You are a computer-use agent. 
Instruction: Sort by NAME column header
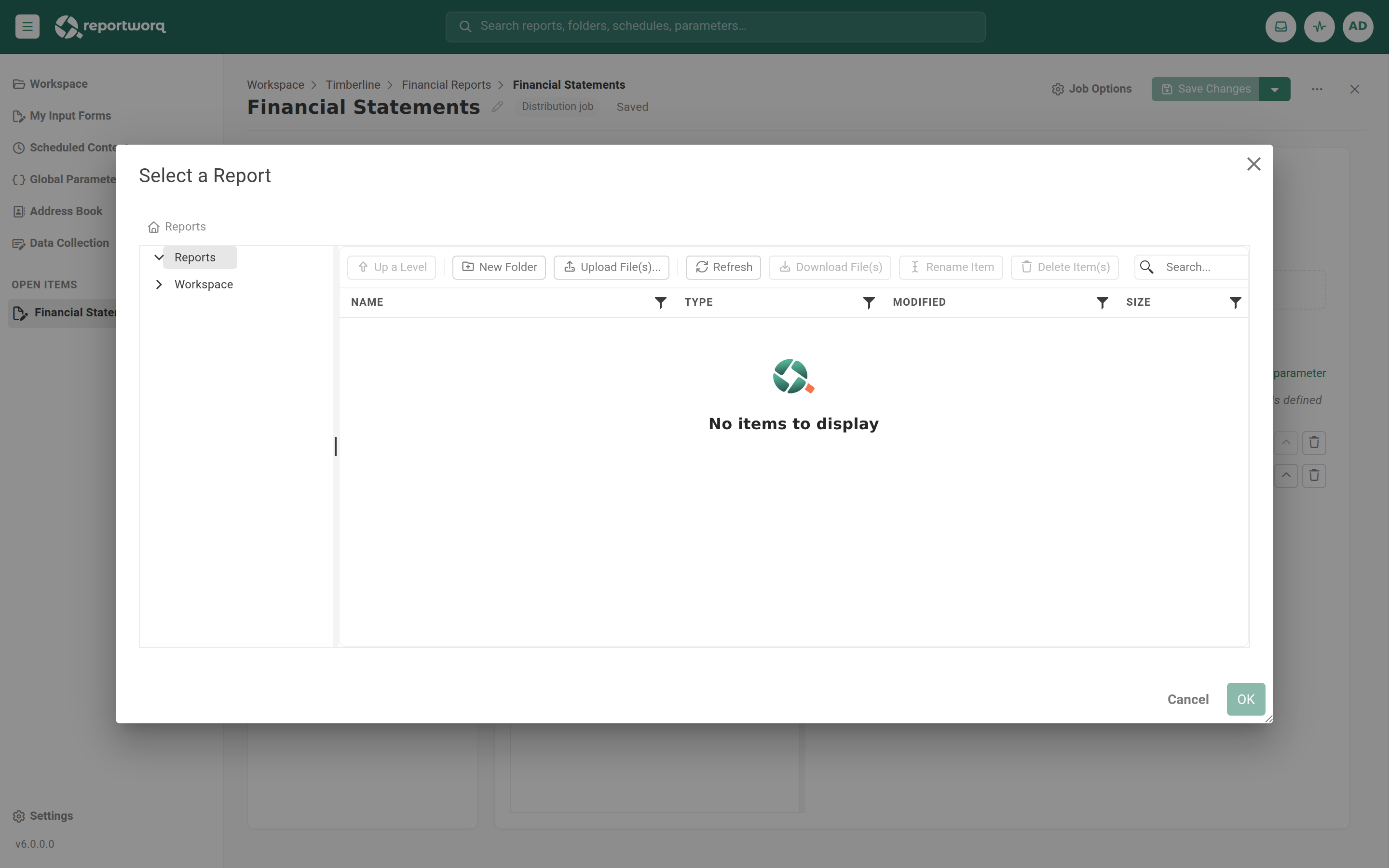click(368, 302)
